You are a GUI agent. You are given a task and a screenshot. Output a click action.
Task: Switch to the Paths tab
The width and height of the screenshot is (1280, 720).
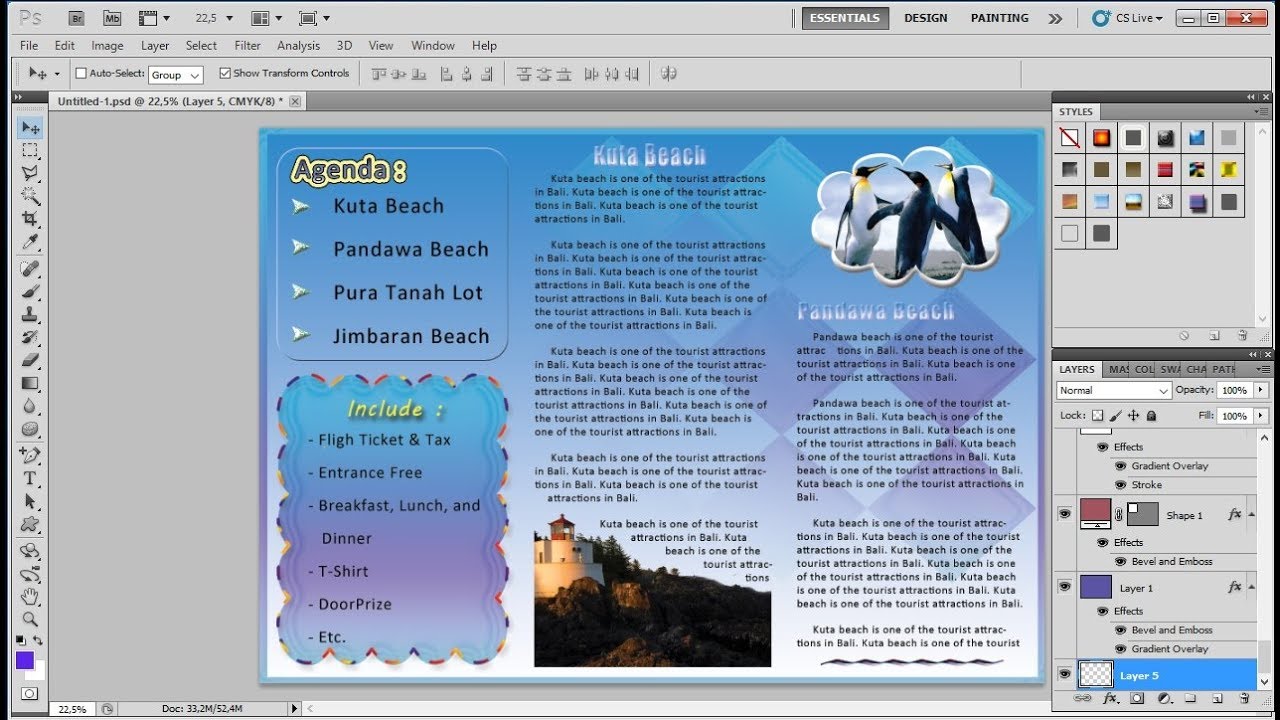click(x=1223, y=369)
